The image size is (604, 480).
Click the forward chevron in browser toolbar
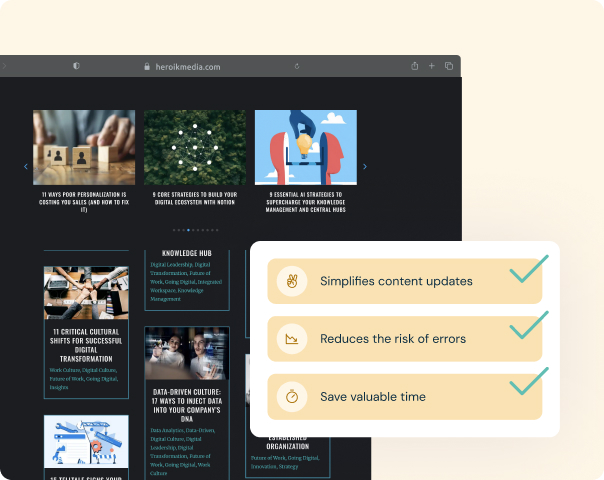pos(4,66)
